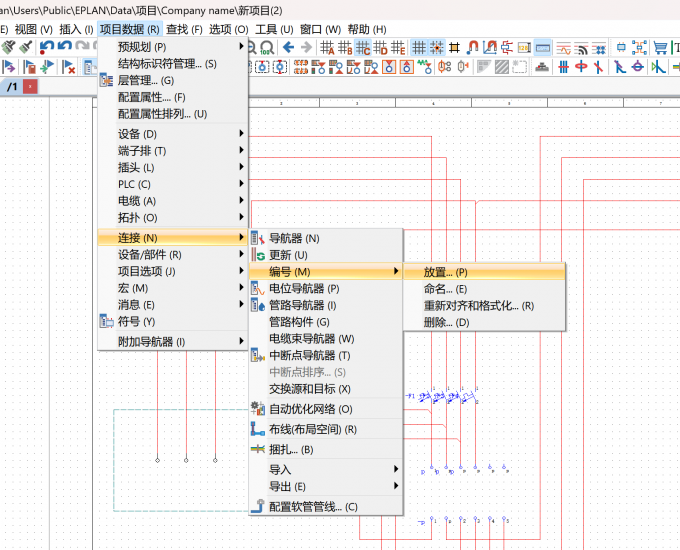
Task: Expand the 导入 submenu
Action: [x=326, y=469]
